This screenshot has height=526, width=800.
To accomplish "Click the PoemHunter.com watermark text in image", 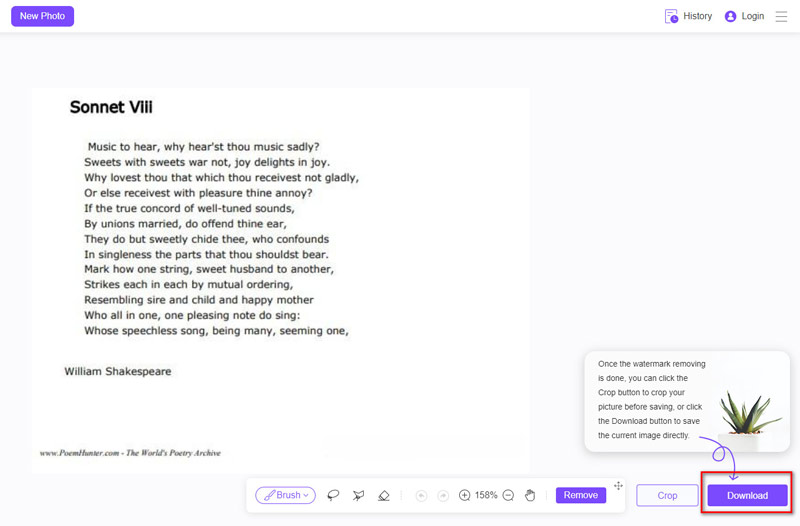I will coord(130,453).
